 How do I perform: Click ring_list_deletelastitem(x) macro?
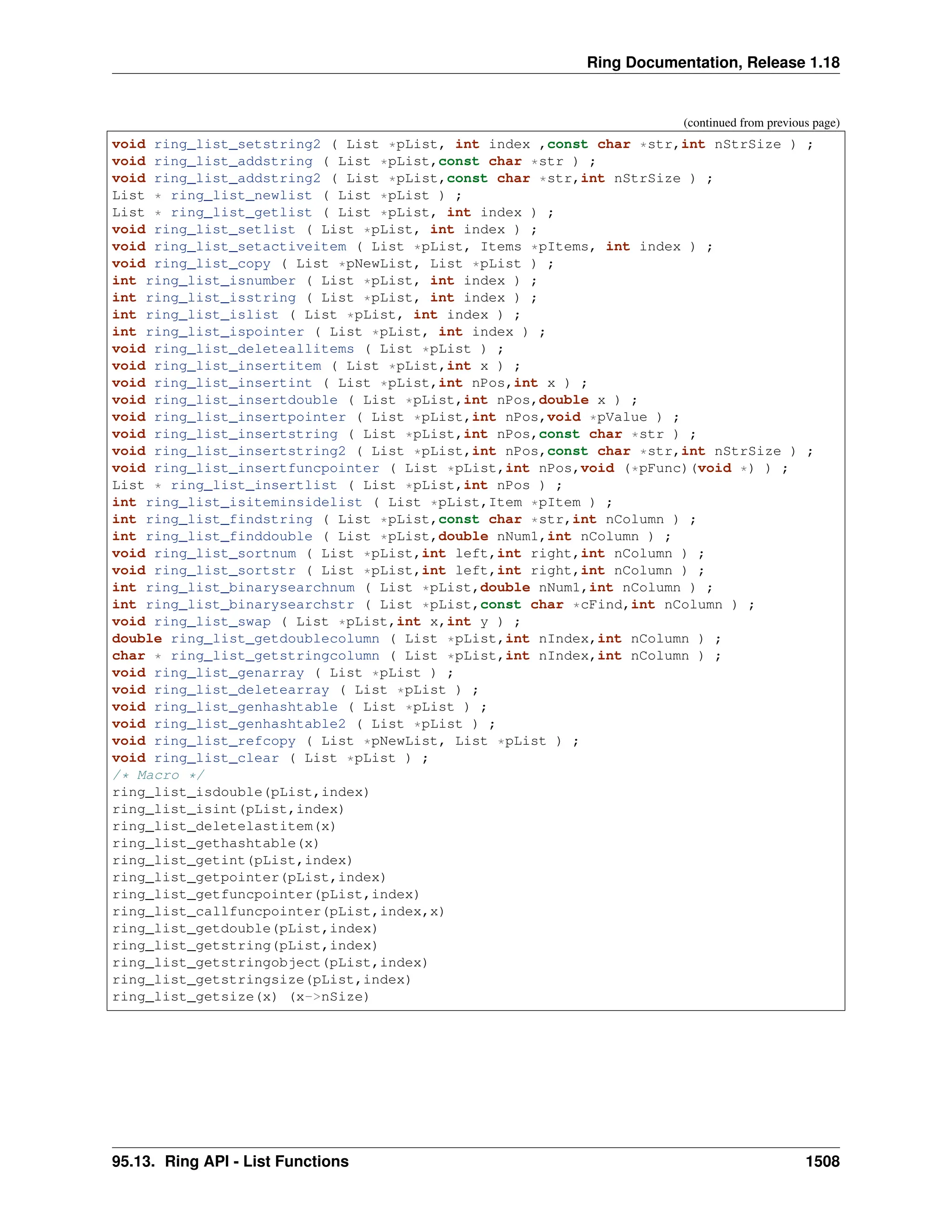pyautogui.click(x=225, y=827)
